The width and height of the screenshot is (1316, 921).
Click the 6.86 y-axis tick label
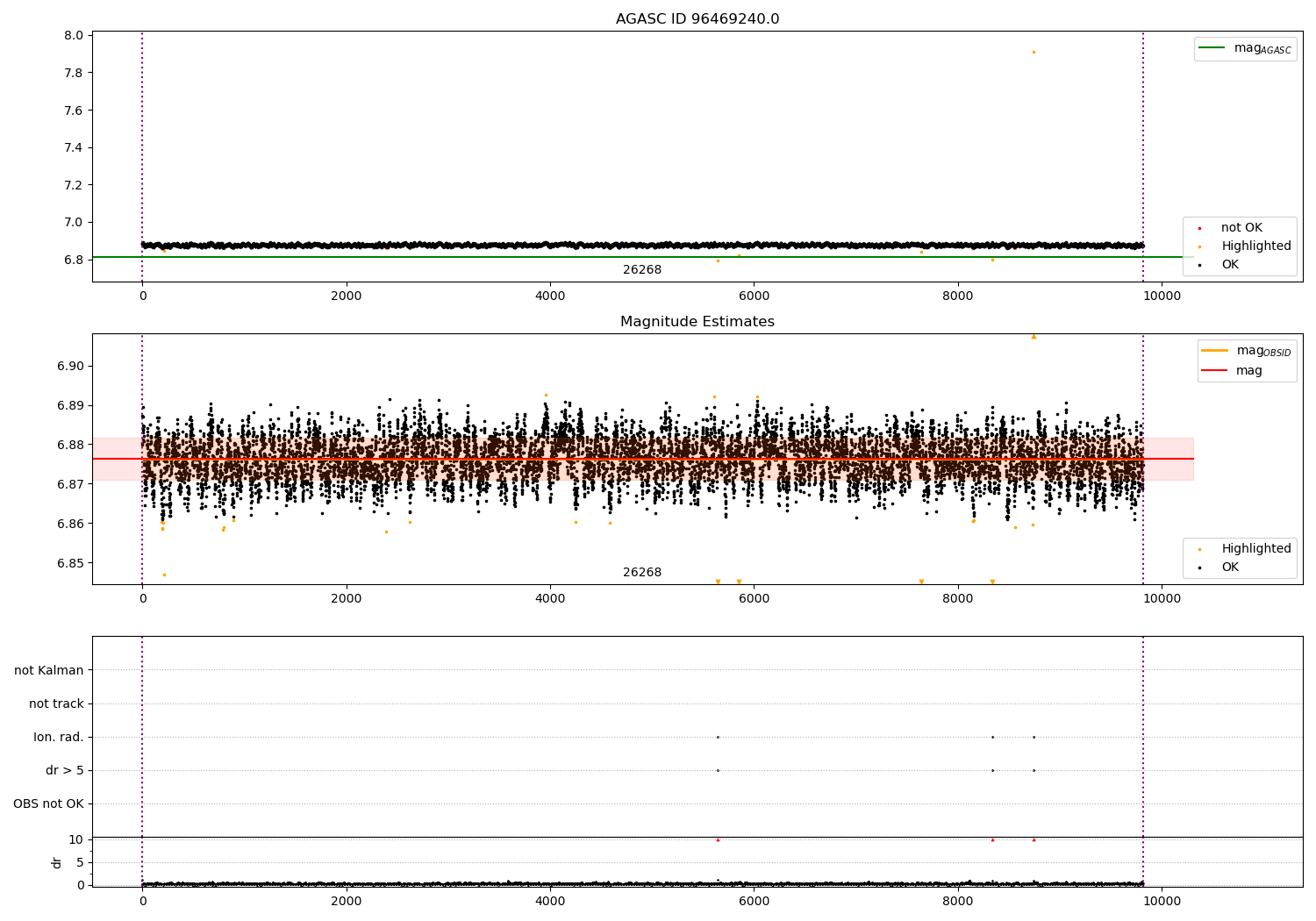(x=70, y=524)
